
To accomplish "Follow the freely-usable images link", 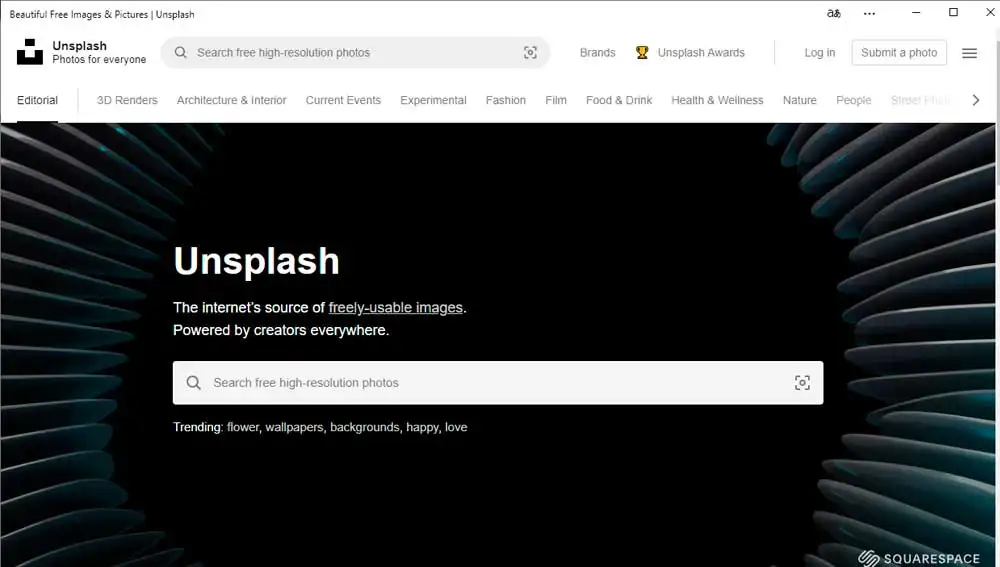I will pyautogui.click(x=395, y=307).
